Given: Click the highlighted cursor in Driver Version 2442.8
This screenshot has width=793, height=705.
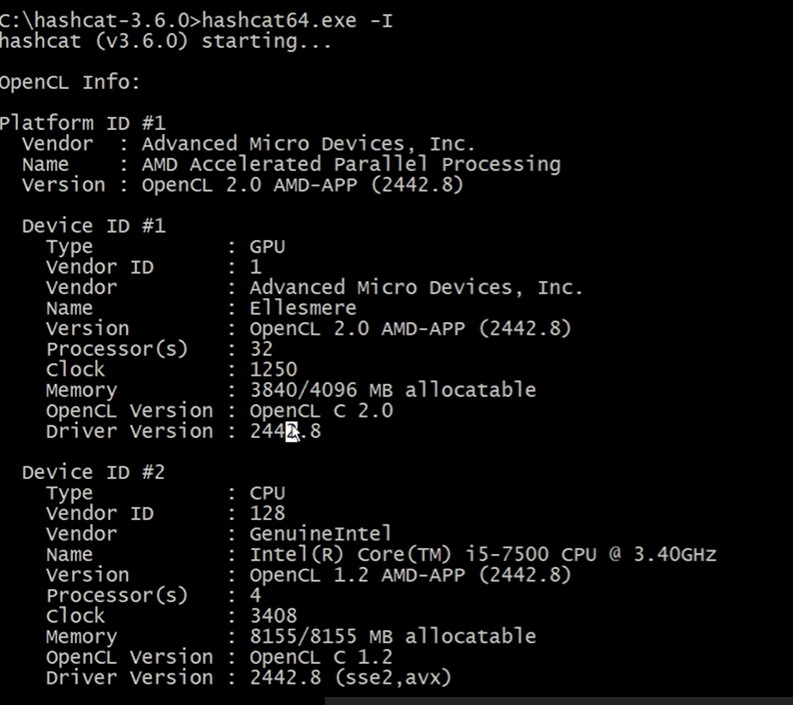Looking at the screenshot, I should point(292,431).
